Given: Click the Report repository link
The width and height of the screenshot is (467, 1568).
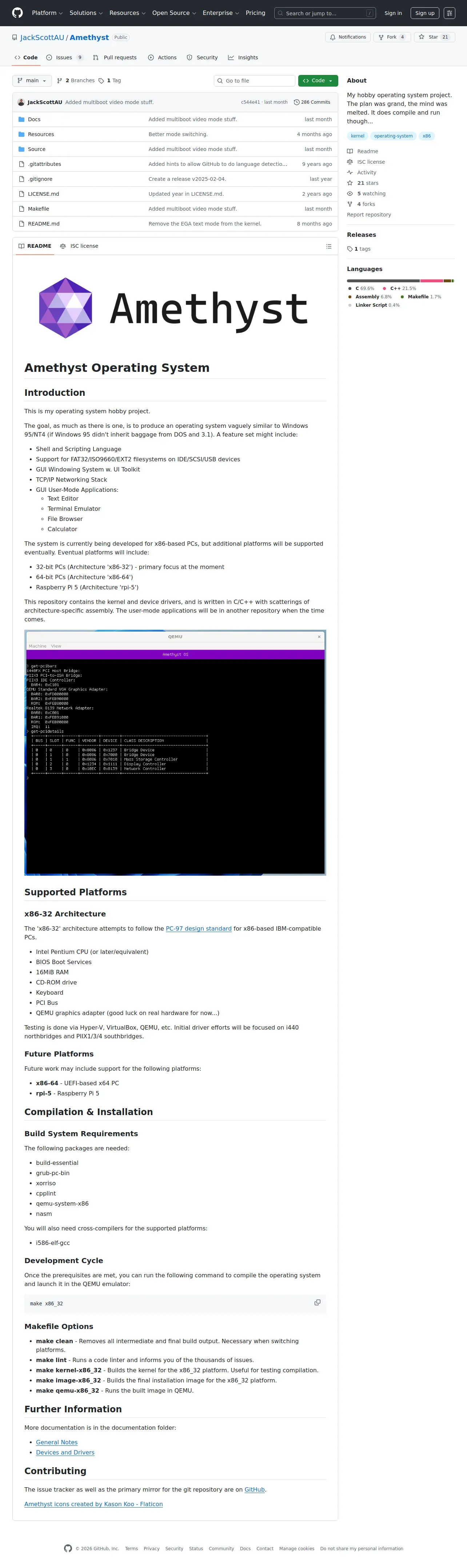Looking at the screenshot, I should pos(369,215).
